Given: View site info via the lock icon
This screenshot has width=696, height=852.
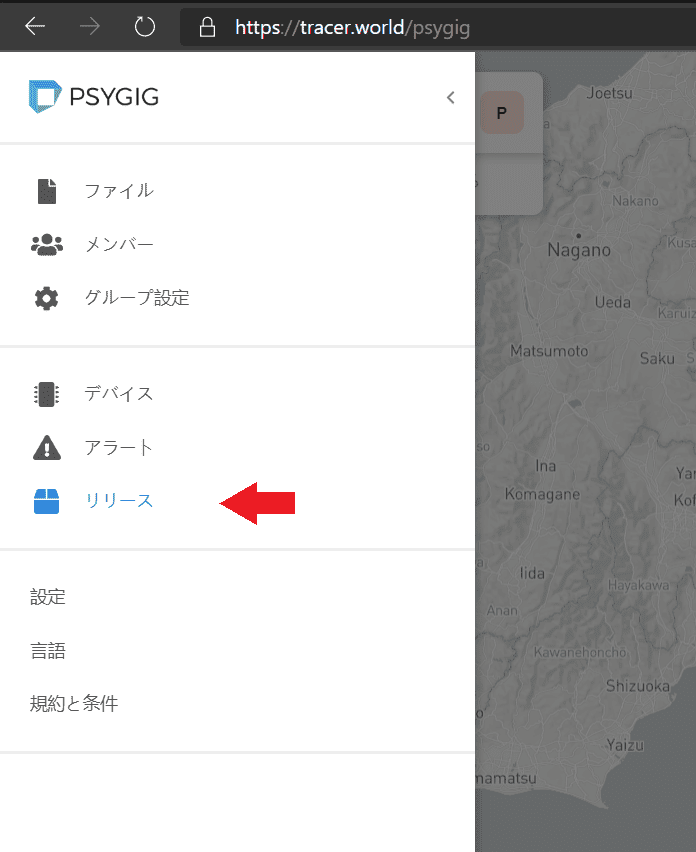Looking at the screenshot, I should click(208, 27).
